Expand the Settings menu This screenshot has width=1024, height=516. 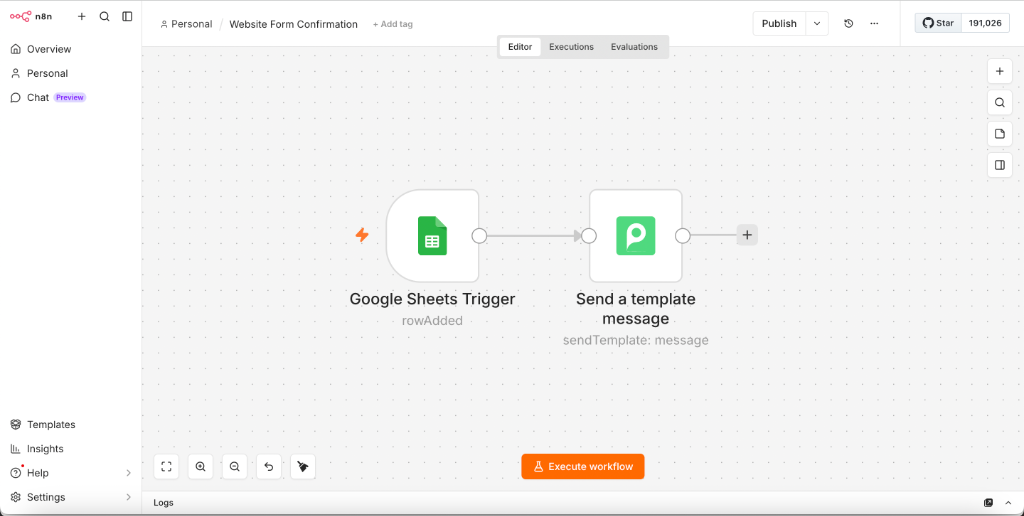coord(71,497)
